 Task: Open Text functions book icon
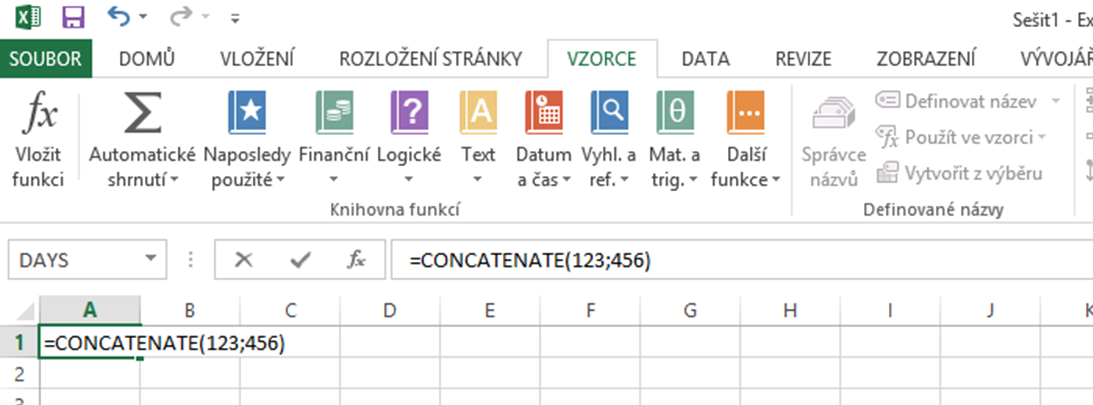click(x=478, y=113)
